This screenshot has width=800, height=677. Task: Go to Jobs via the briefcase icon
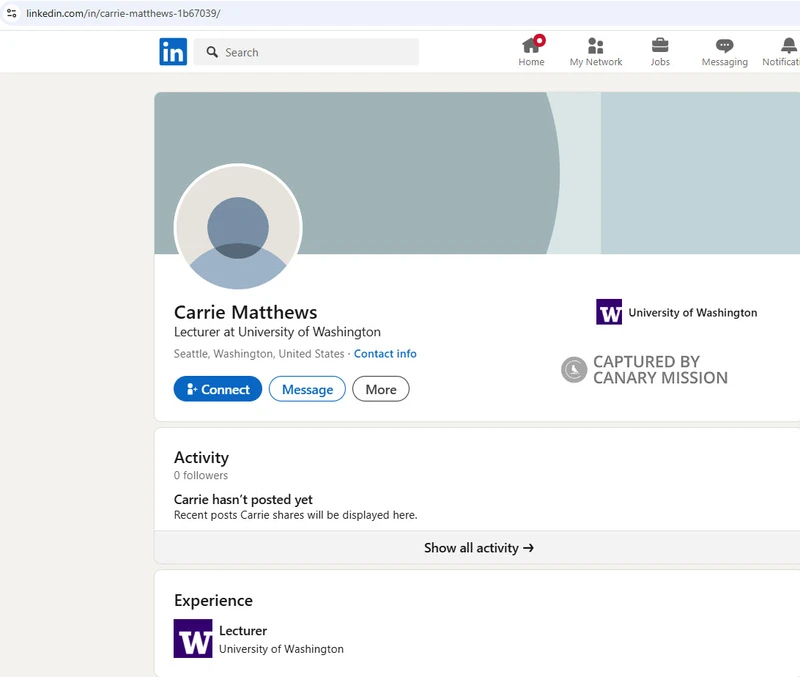660,52
